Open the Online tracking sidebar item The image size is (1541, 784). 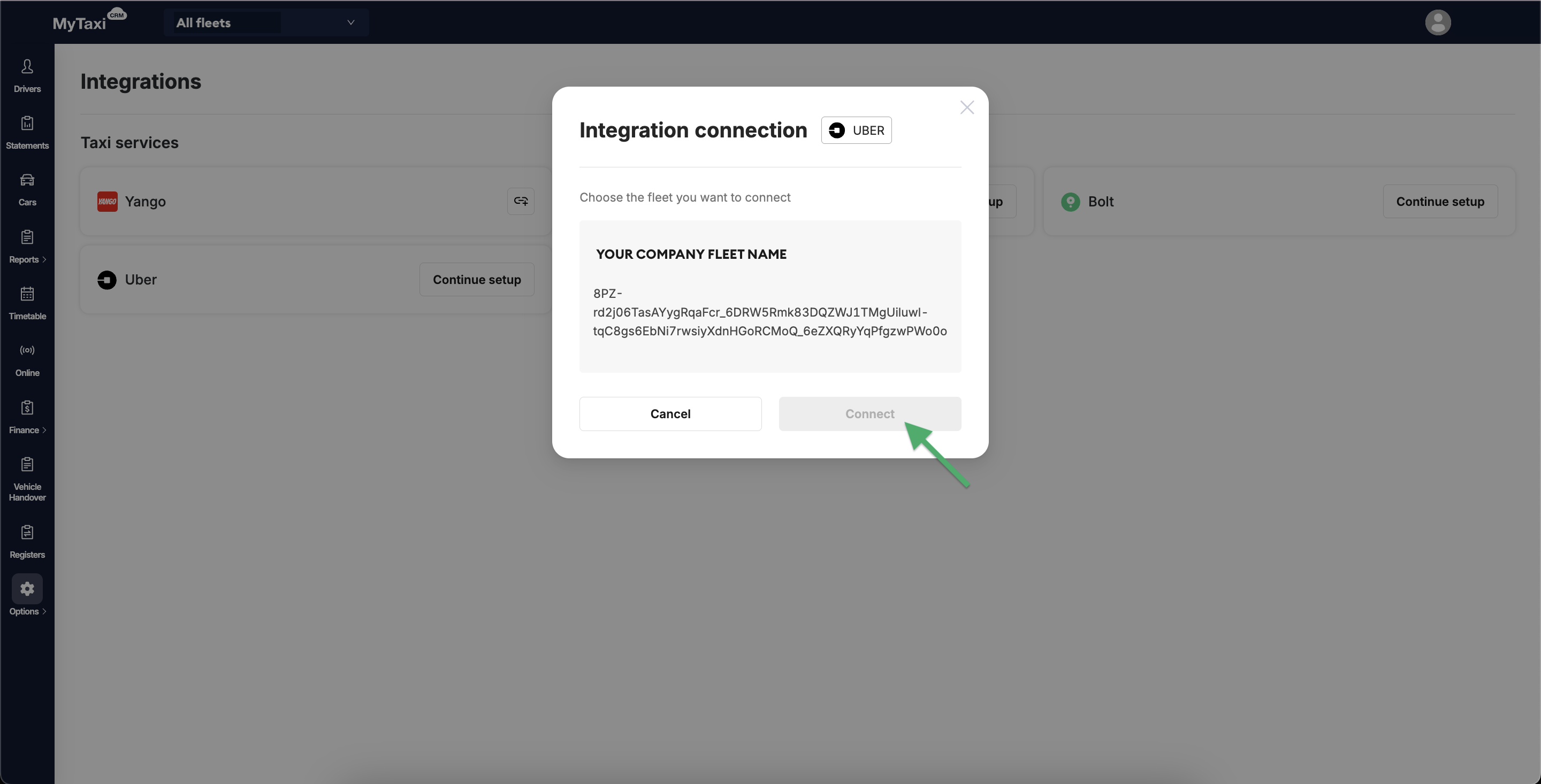27,360
